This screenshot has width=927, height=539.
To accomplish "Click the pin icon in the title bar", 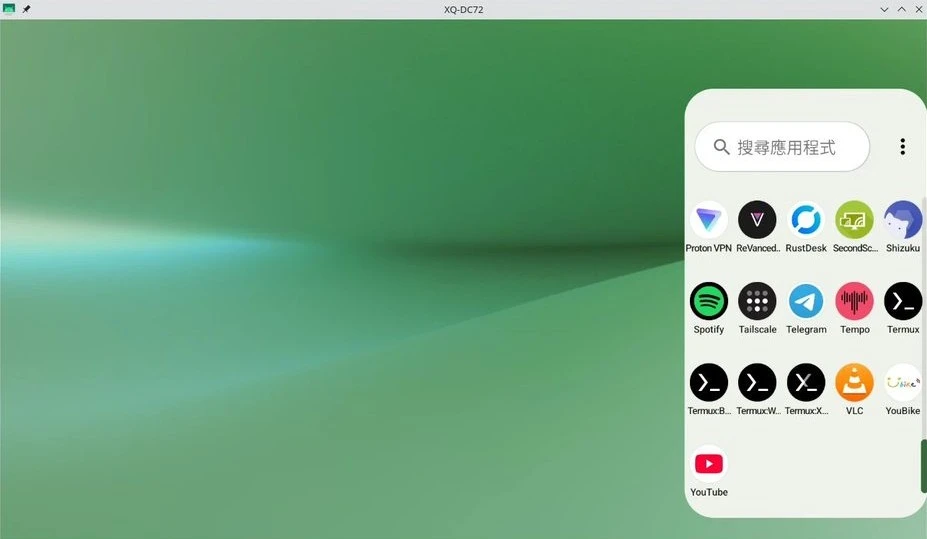I will click(27, 9).
